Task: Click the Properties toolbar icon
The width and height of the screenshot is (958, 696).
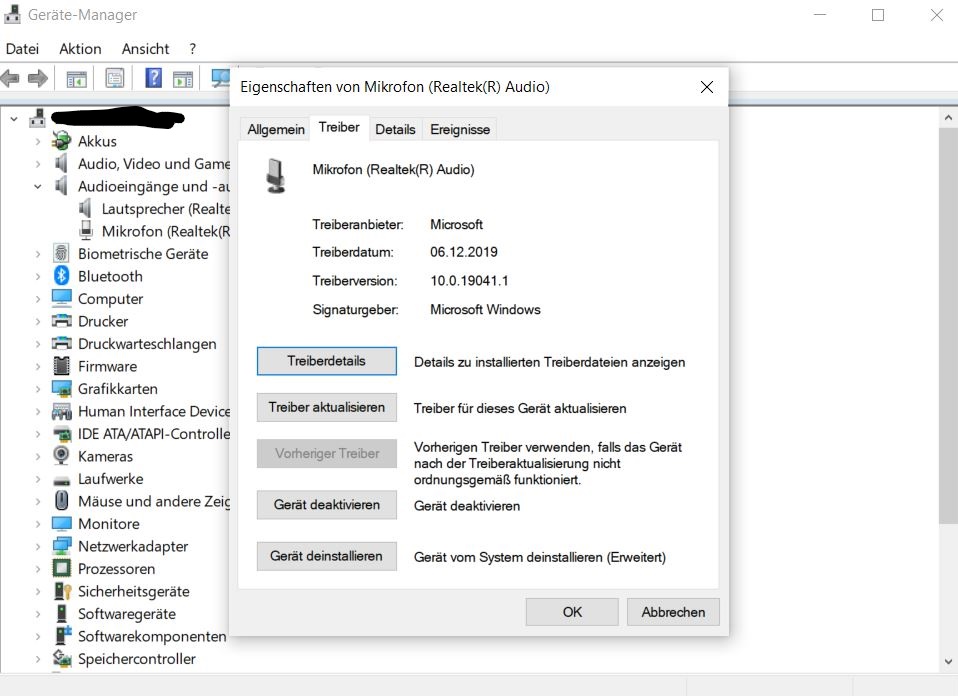Action: [115, 78]
